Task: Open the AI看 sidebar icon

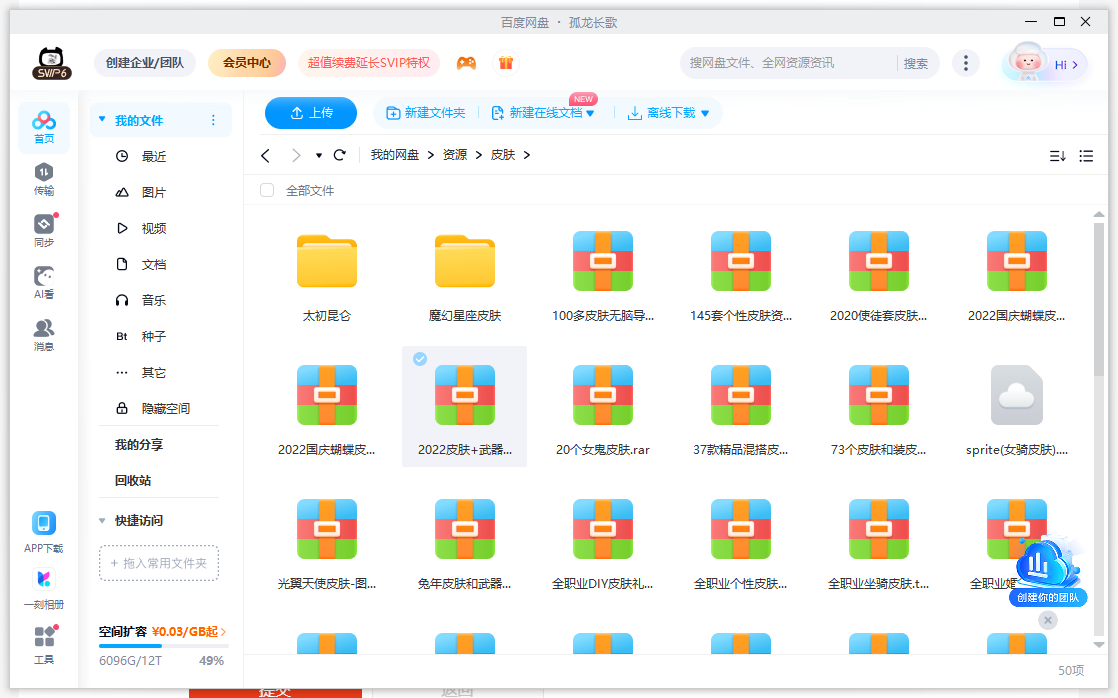Action: (x=44, y=282)
